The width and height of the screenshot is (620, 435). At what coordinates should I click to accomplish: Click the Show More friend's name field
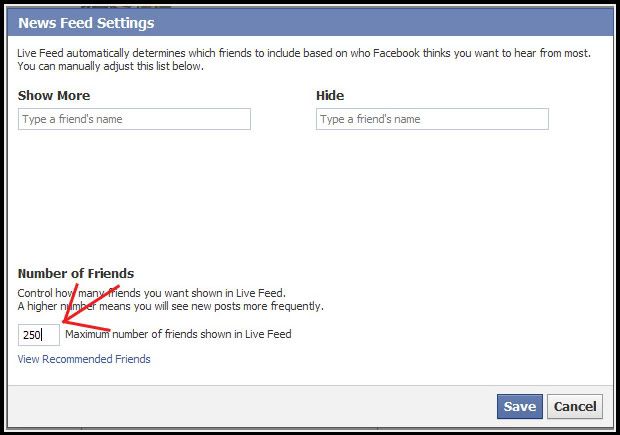134,119
